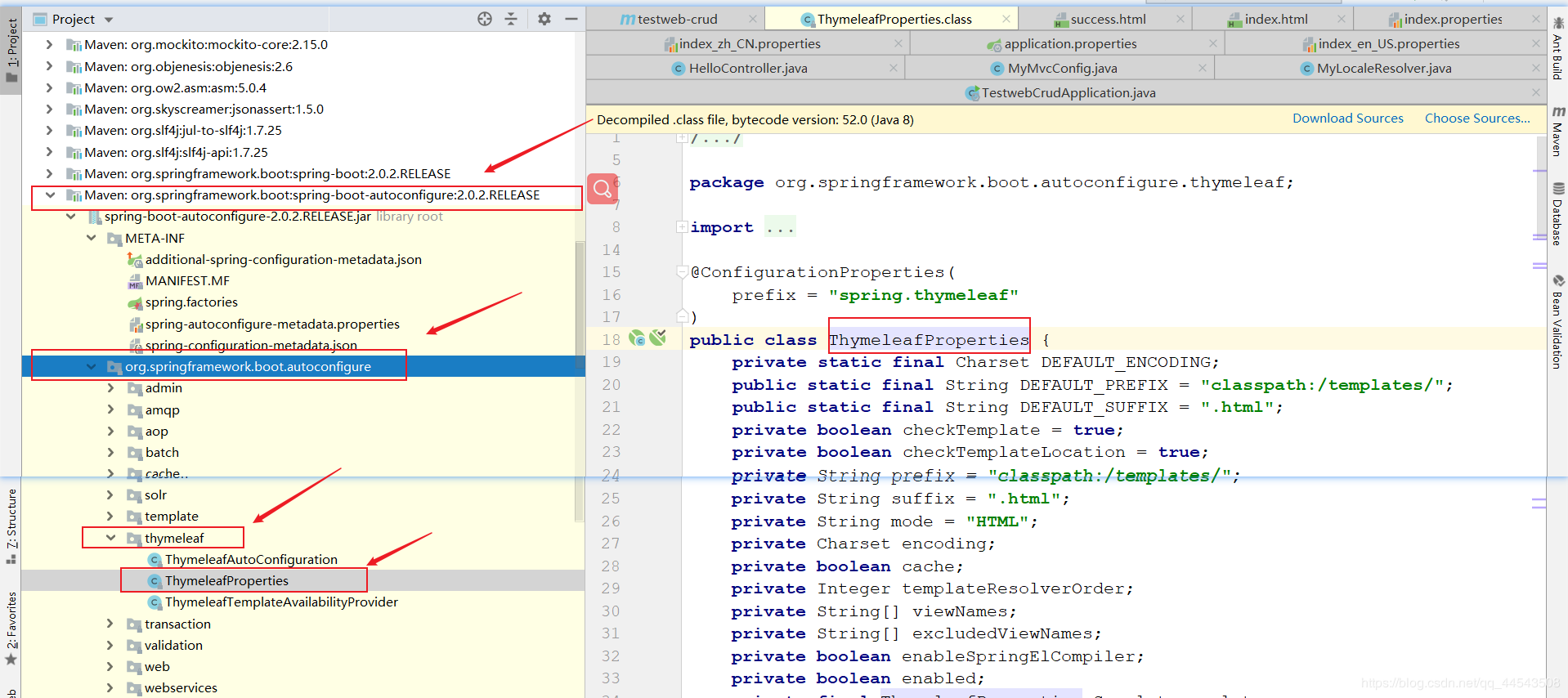
Task: Hide the Project panel with minus icon
Action: (571, 19)
